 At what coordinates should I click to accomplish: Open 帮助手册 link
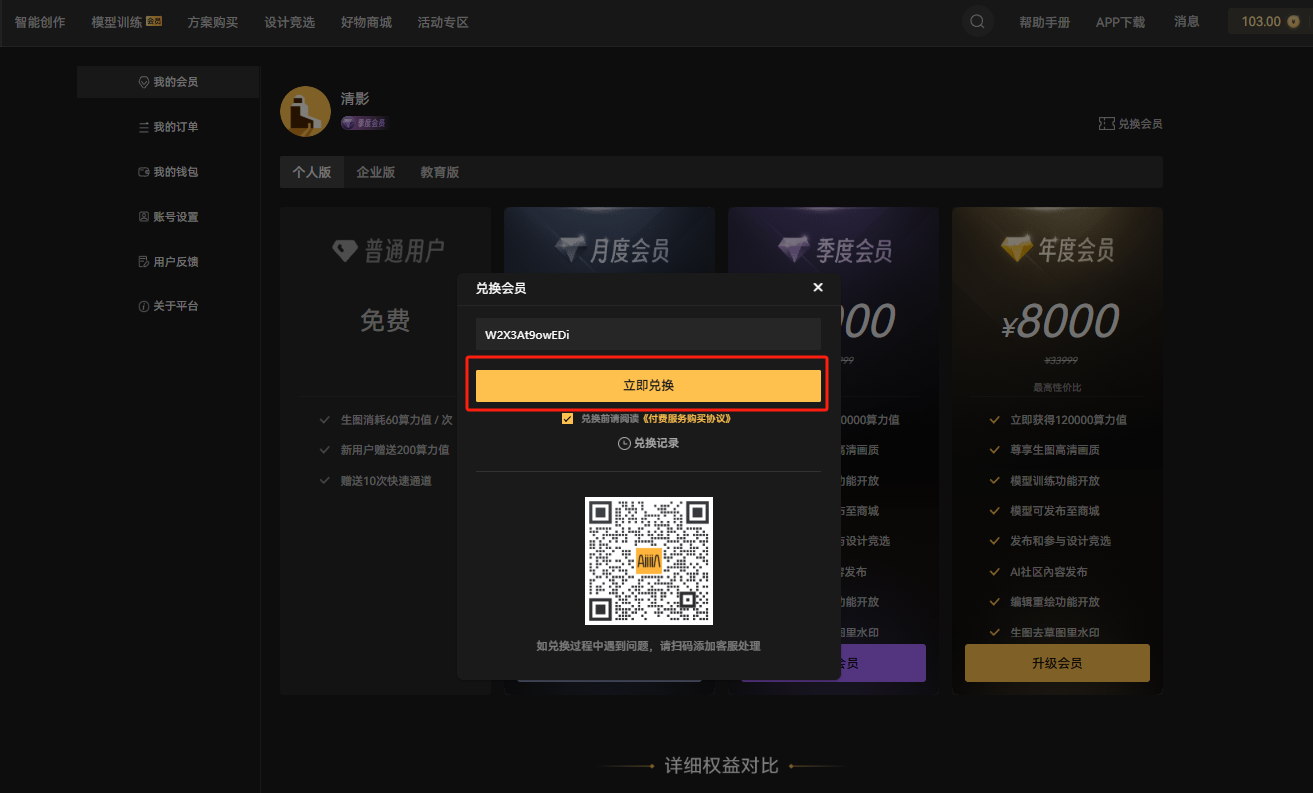tap(1044, 22)
